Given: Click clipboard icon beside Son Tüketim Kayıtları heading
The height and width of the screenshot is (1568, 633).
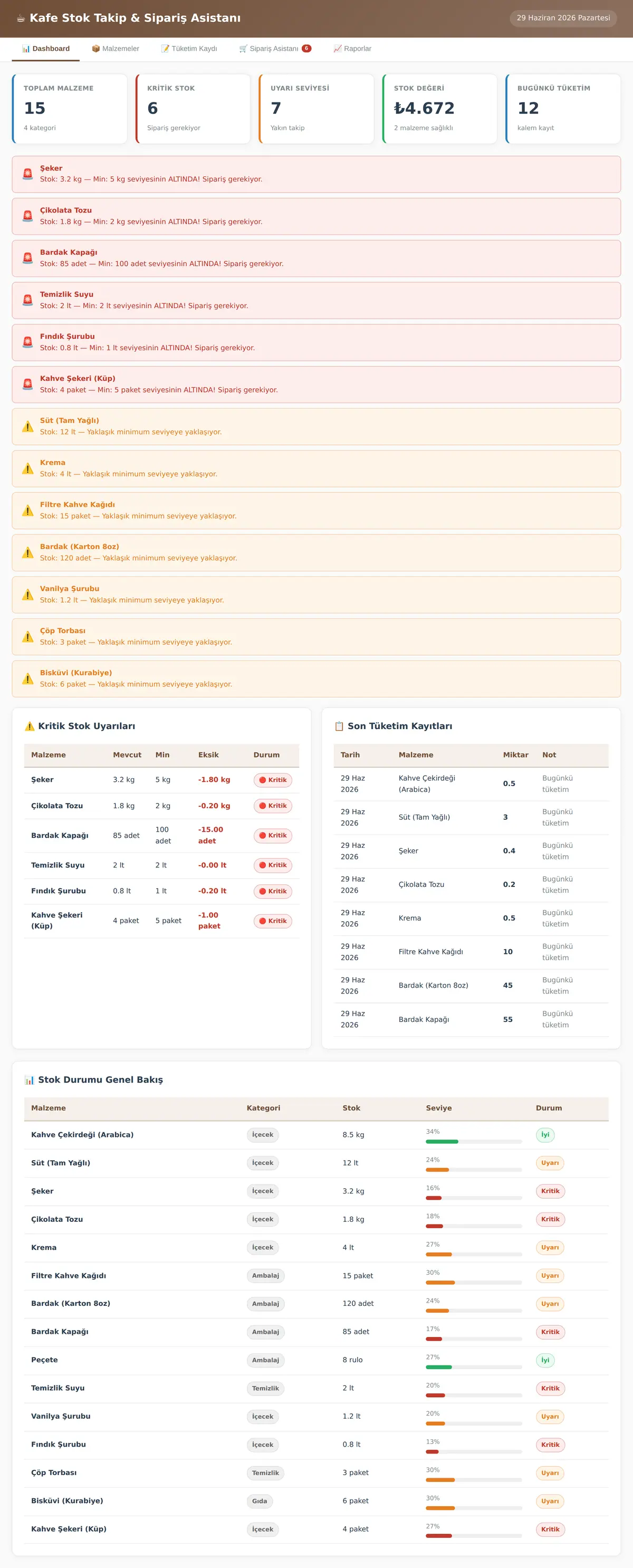Looking at the screenshot, I should [x=339, y=726].
